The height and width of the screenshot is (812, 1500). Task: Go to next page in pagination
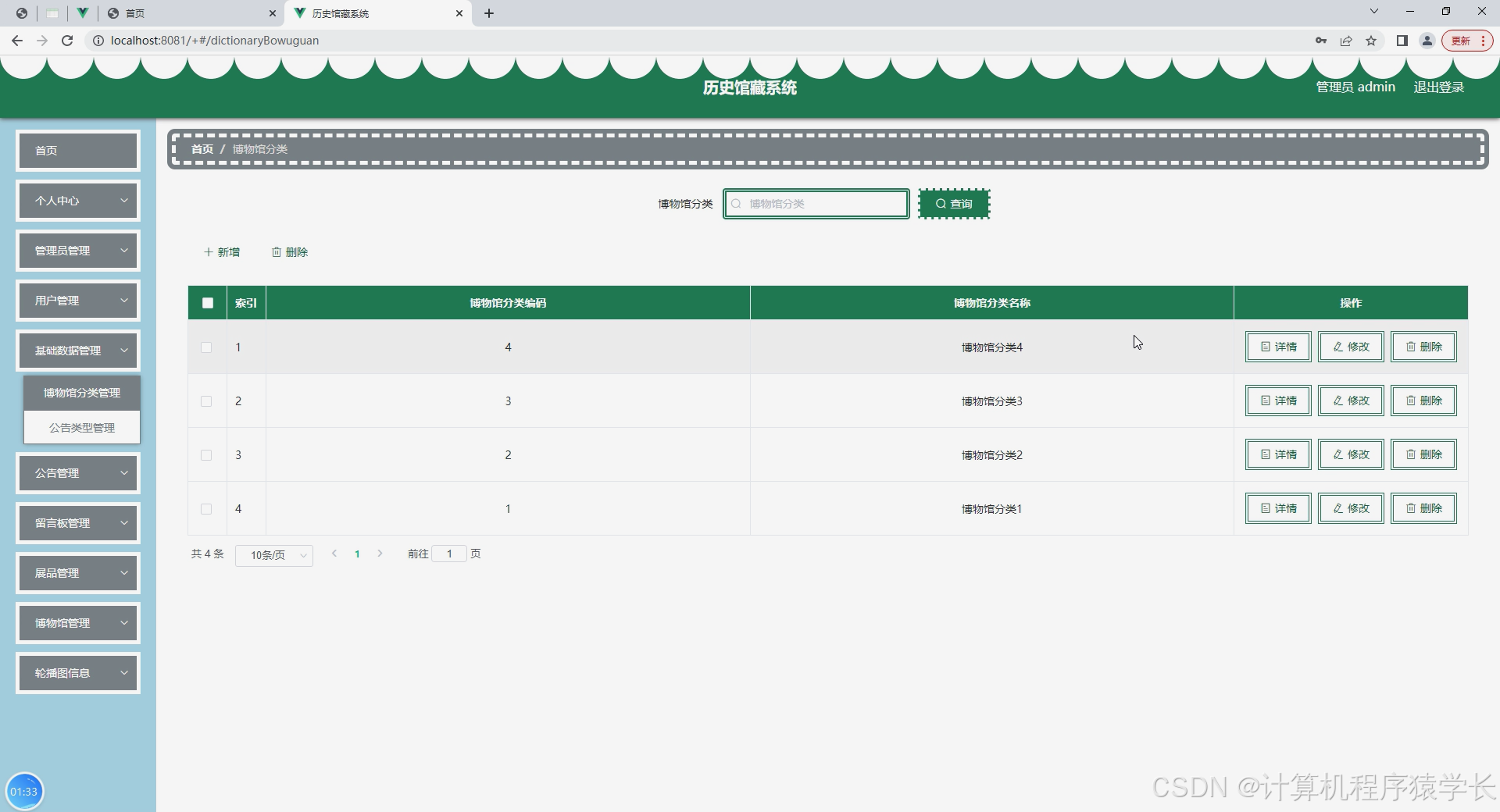pyautogui.click(x=380, y=554)
